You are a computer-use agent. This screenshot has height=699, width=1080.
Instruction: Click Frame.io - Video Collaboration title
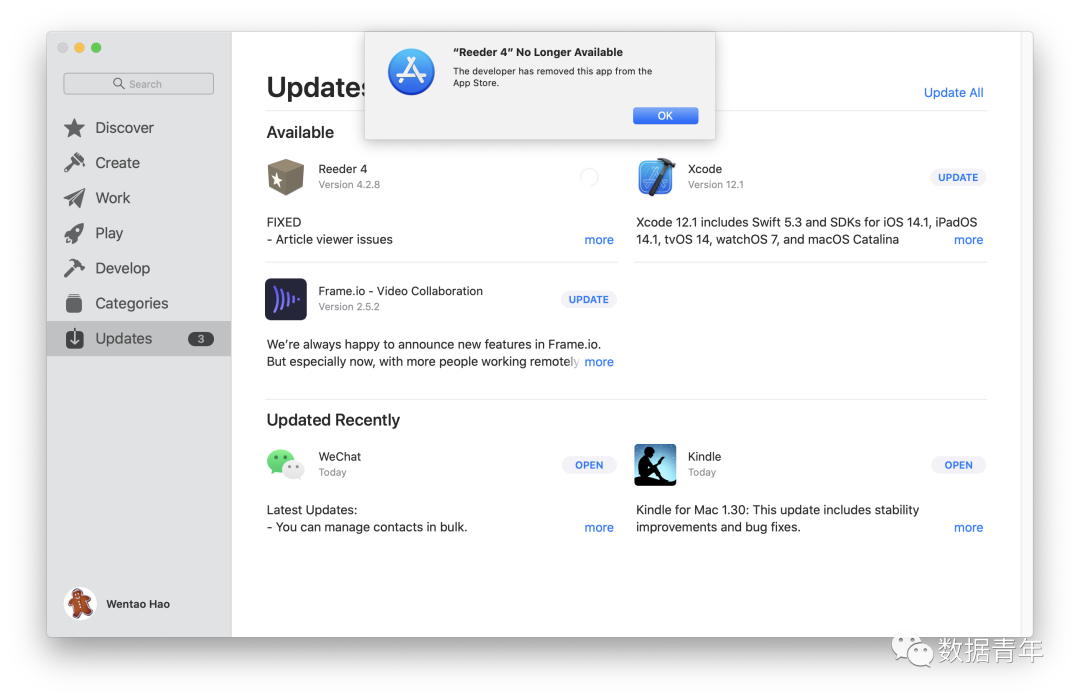coord(400,291)
